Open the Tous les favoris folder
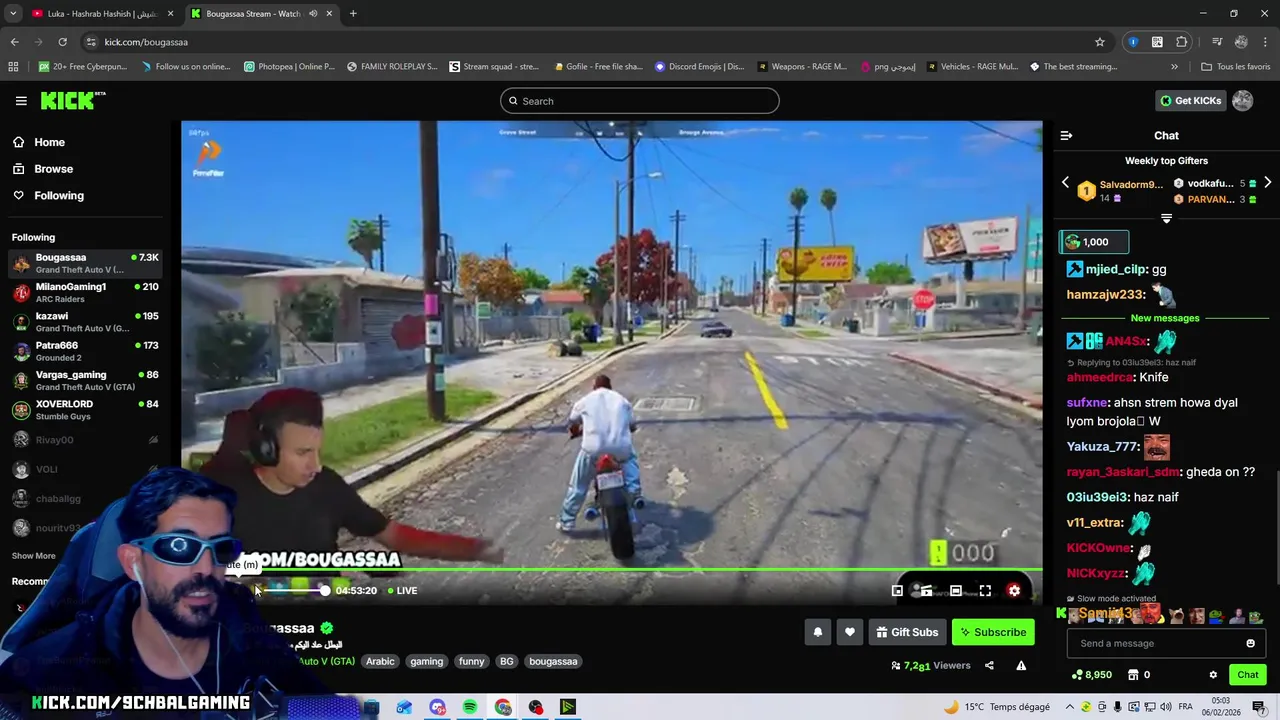This screenshot has height=720, width=1280. (x=1235, y=67)
